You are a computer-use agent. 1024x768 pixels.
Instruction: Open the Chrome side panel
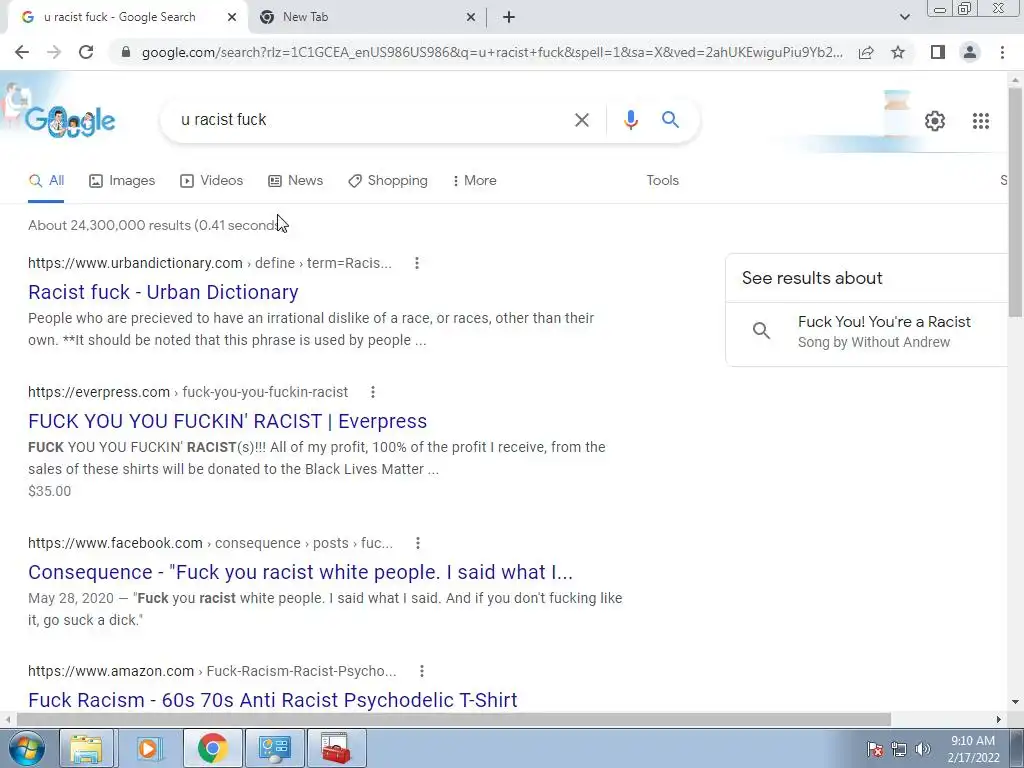[x=938, y=52]
